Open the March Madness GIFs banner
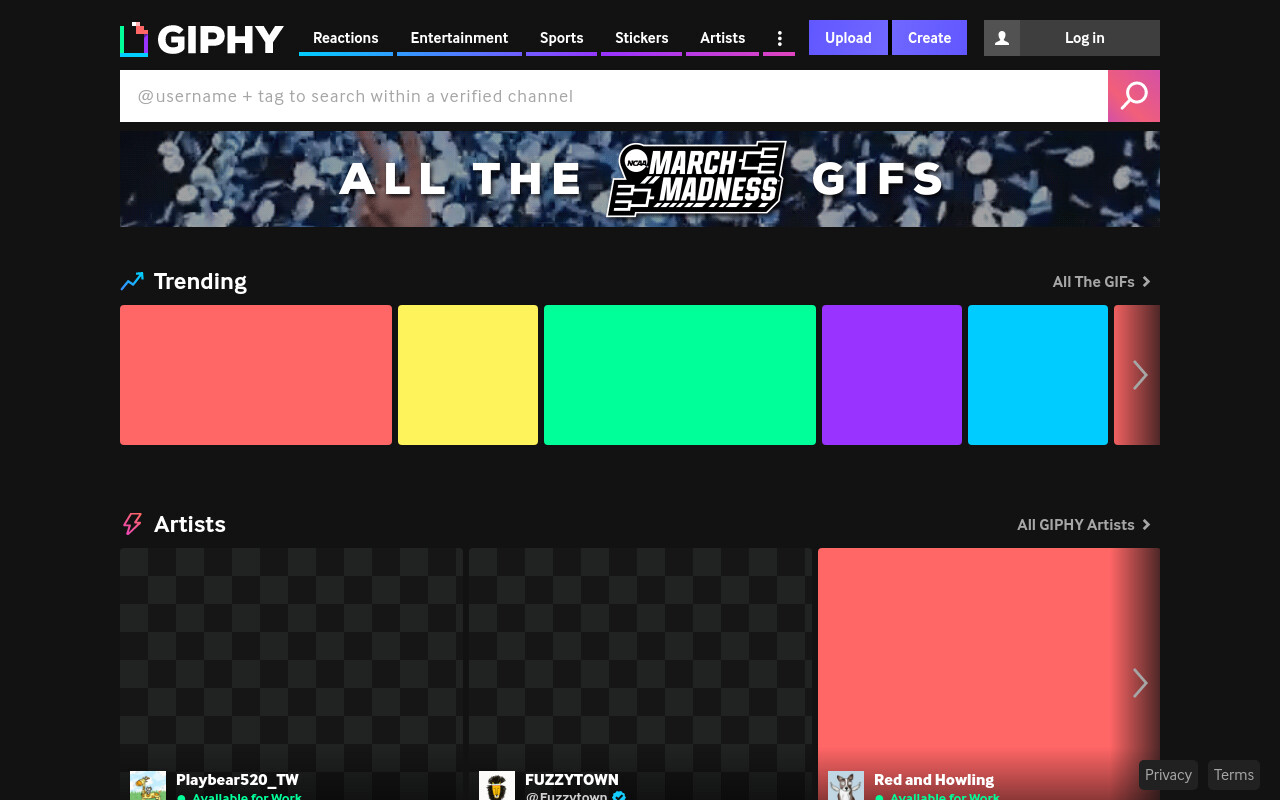 640,179
